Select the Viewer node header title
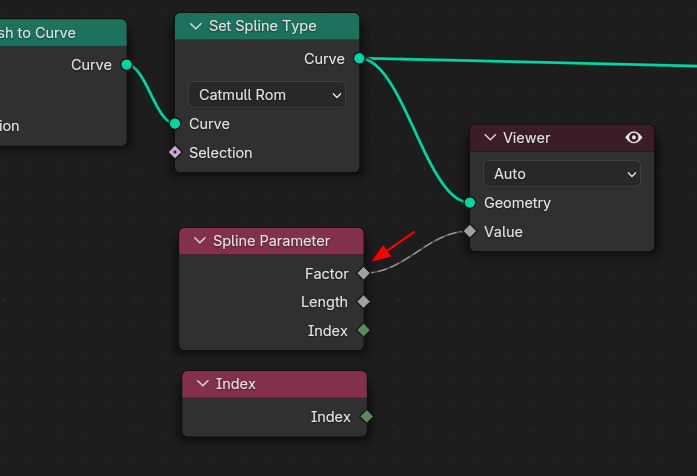Image resolution: width=697 pixels, height=476 pixels. pos(526,138)
